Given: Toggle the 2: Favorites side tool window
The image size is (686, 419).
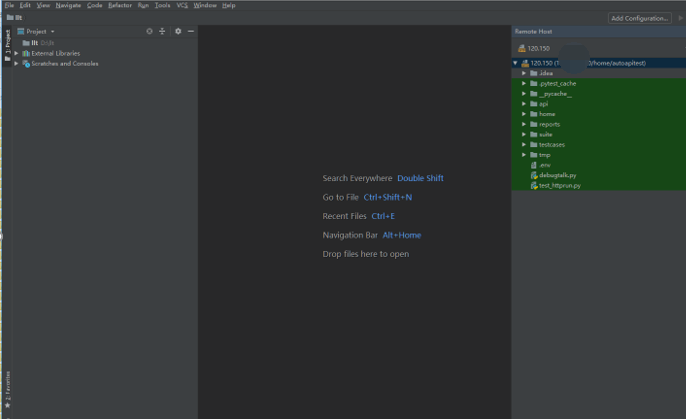Looking at the screenshot, I should [x=7, y=387].
